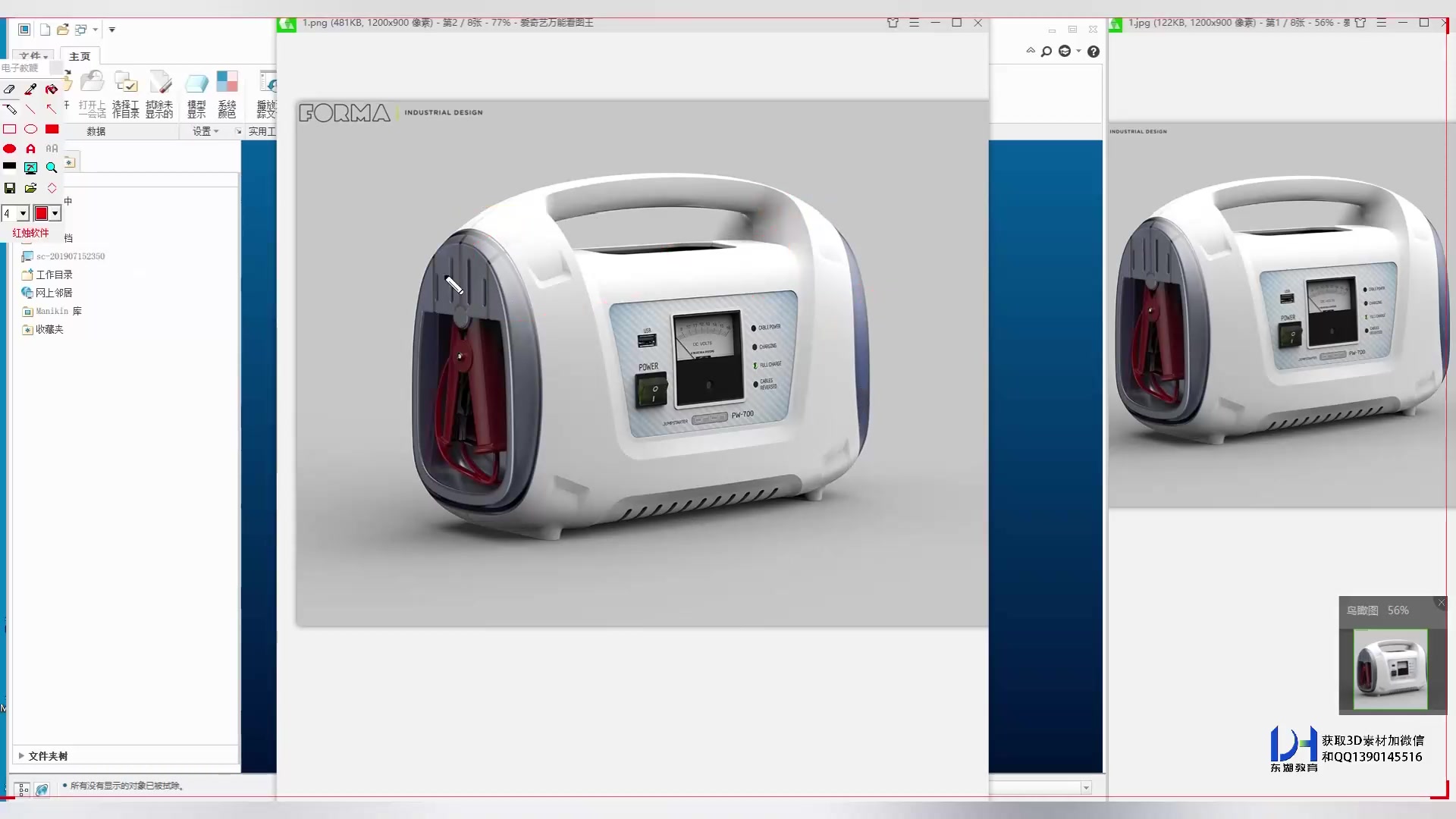The height and width of the screenshot is (819, 1456).
Task: Select Manikin 库 in folder list
Action: click(52, 311)
